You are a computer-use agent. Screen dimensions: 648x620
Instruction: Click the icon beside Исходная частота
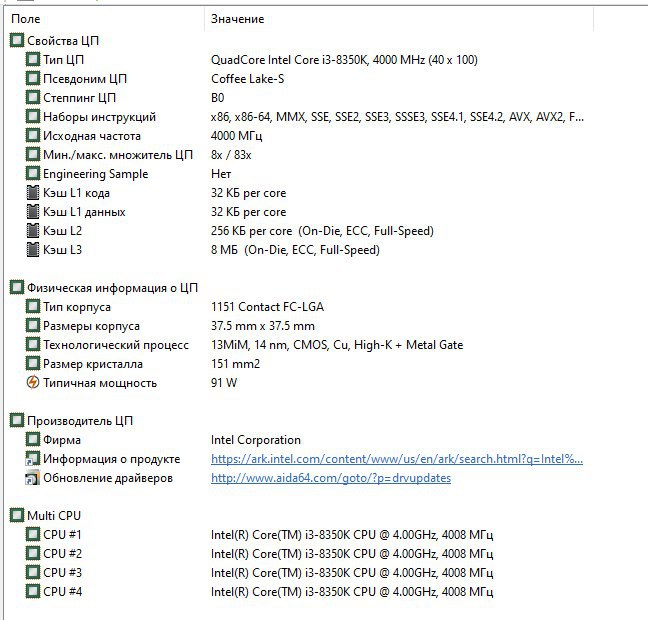point(33,136)
